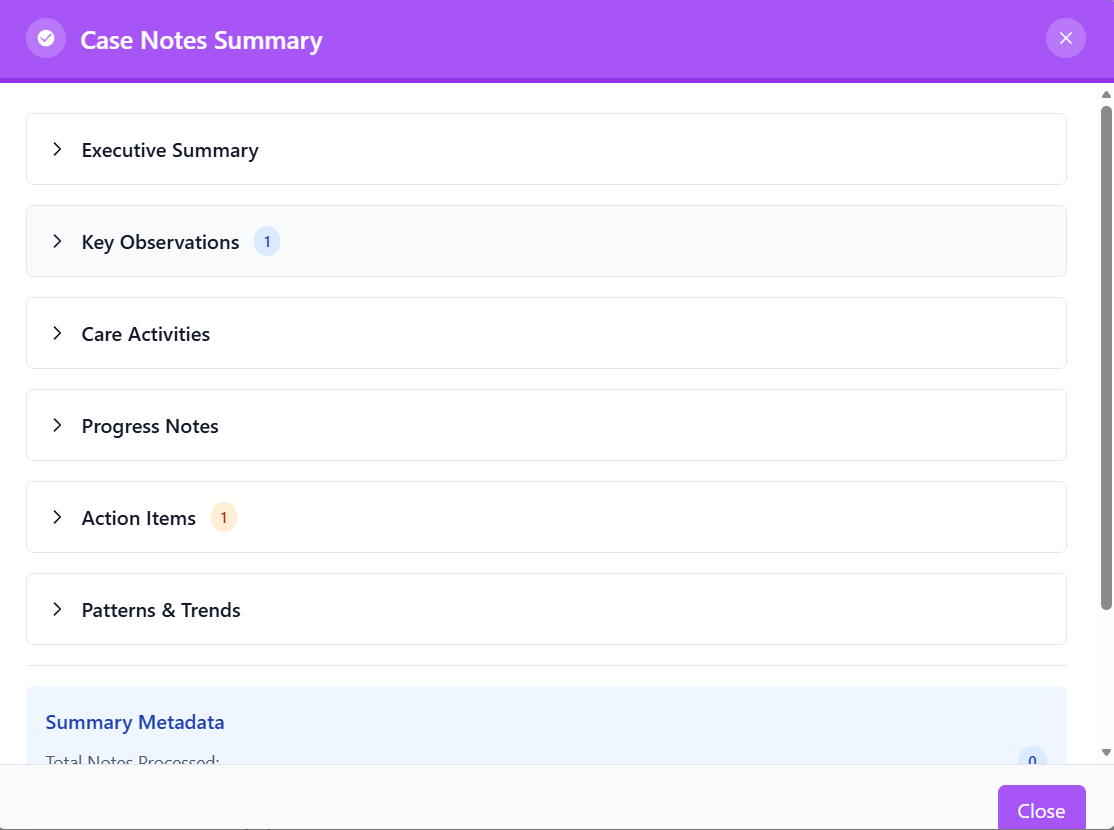
Task: Open the Key Observations section title
Action: pos(161,242)
